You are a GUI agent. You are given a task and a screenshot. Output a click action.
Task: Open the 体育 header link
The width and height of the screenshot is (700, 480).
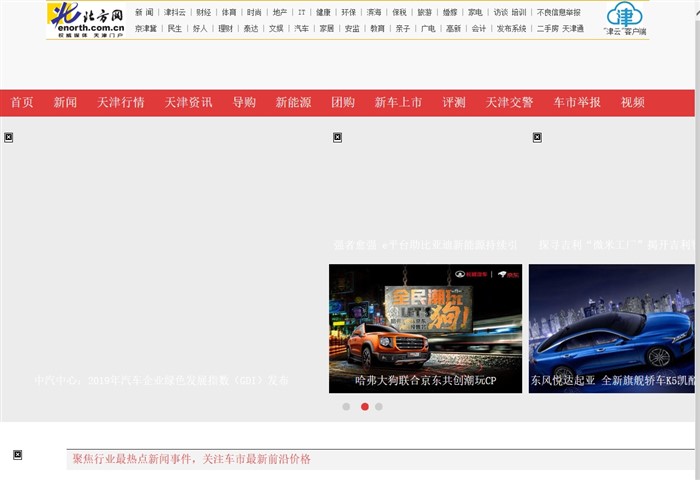coord(229,13)
